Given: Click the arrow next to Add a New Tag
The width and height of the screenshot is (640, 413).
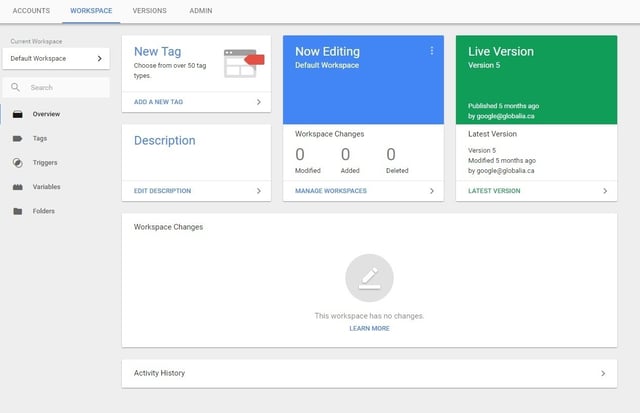Looking at the screenshot, I should click(259, 102).
